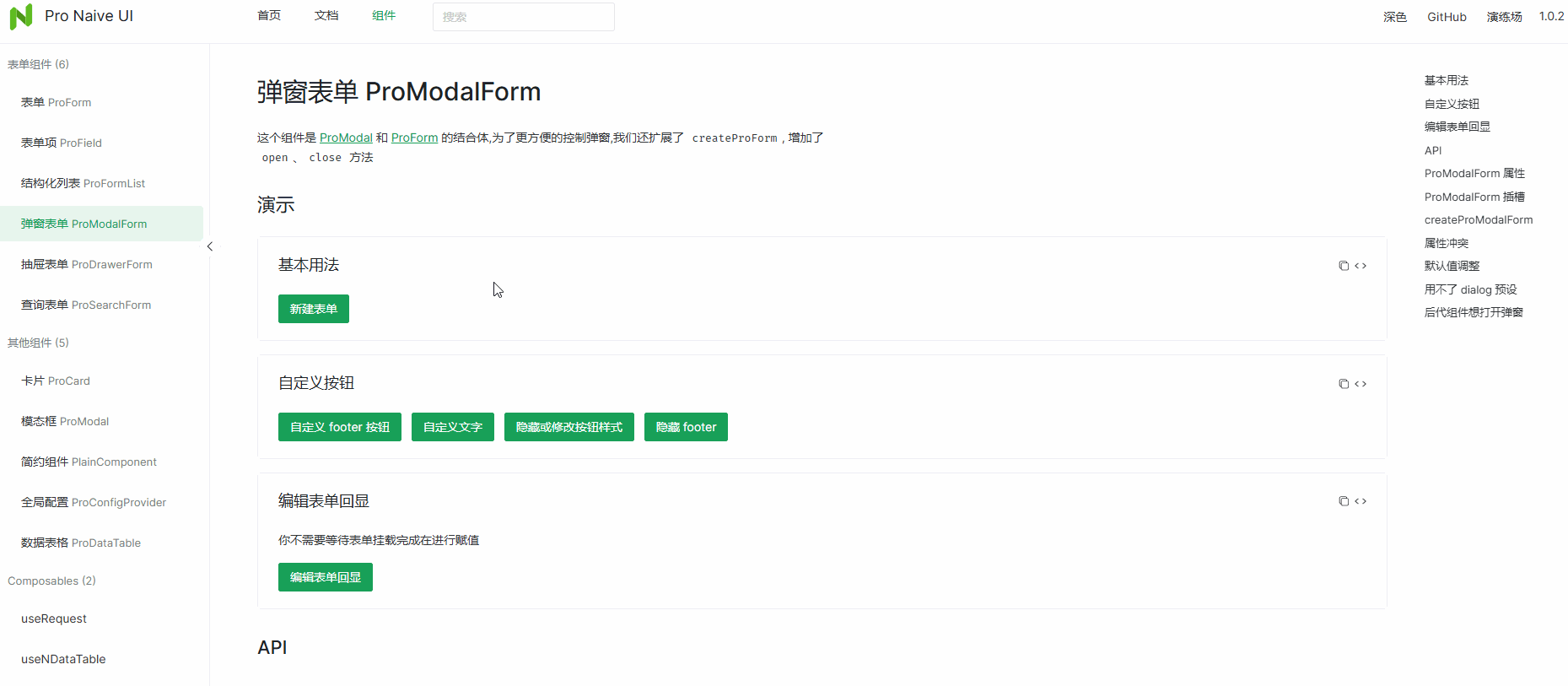Toggle 深色 dark theme

click(x=1395, y=17)
